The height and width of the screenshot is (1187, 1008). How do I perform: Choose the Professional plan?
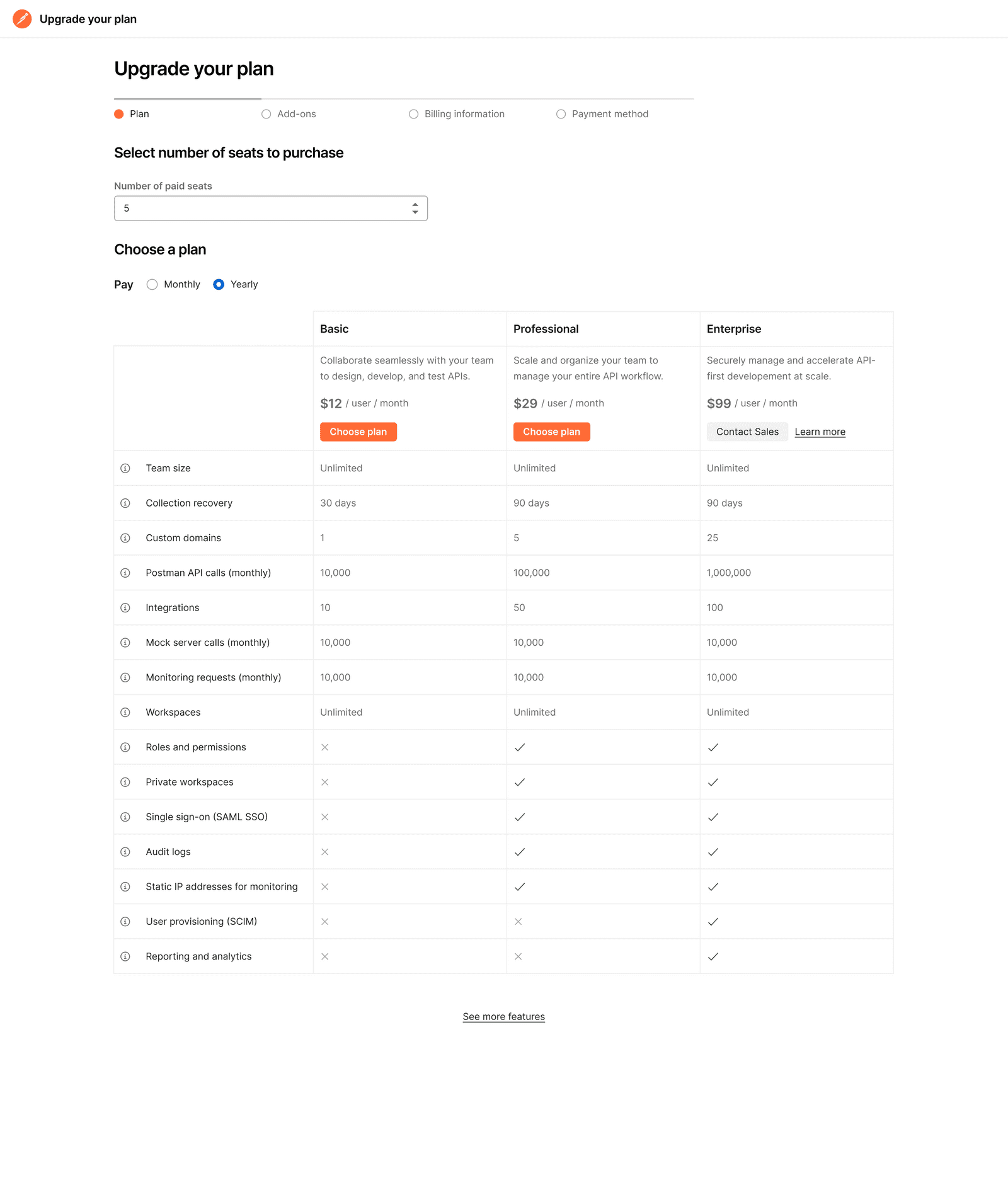click(552, 432)
